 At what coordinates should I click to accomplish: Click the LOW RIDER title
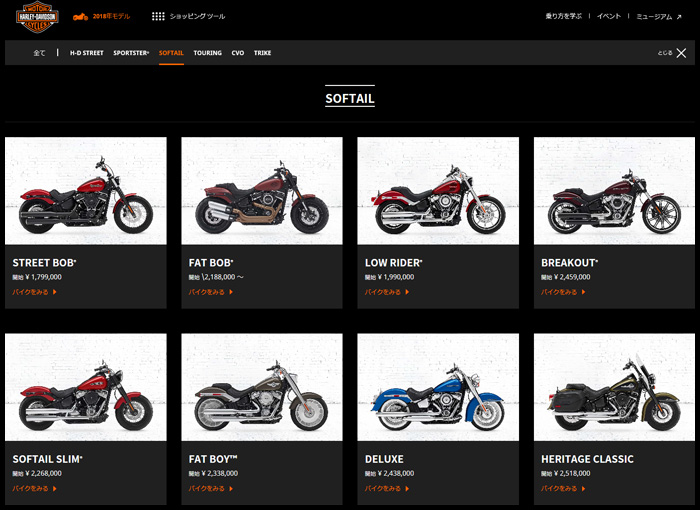(393, 263)
